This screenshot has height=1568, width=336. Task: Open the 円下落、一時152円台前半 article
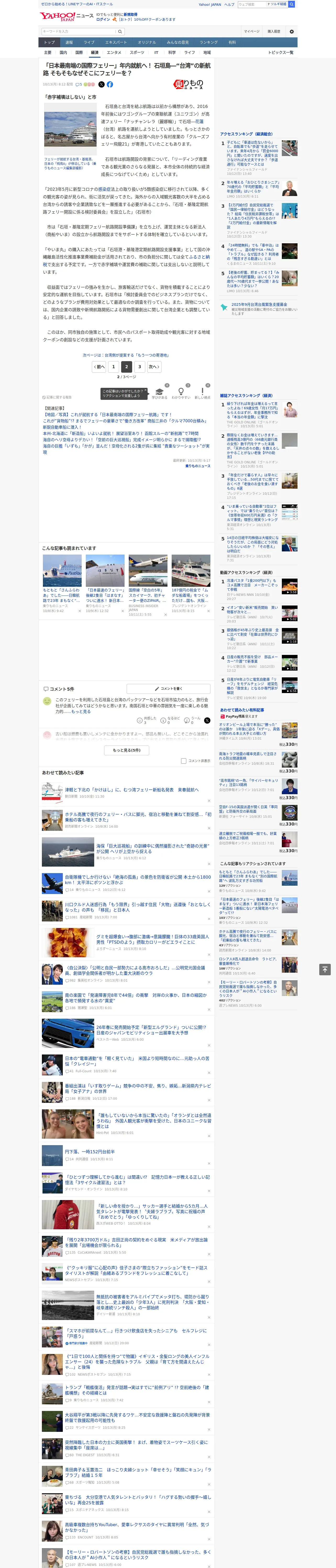90,1152
